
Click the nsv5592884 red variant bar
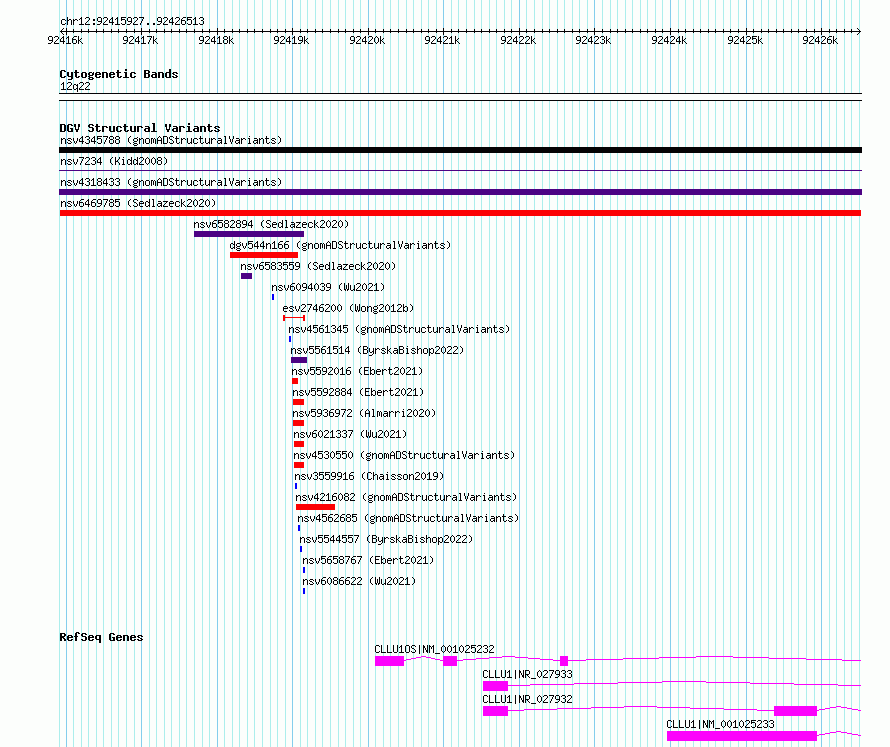[x=299, y=402]
